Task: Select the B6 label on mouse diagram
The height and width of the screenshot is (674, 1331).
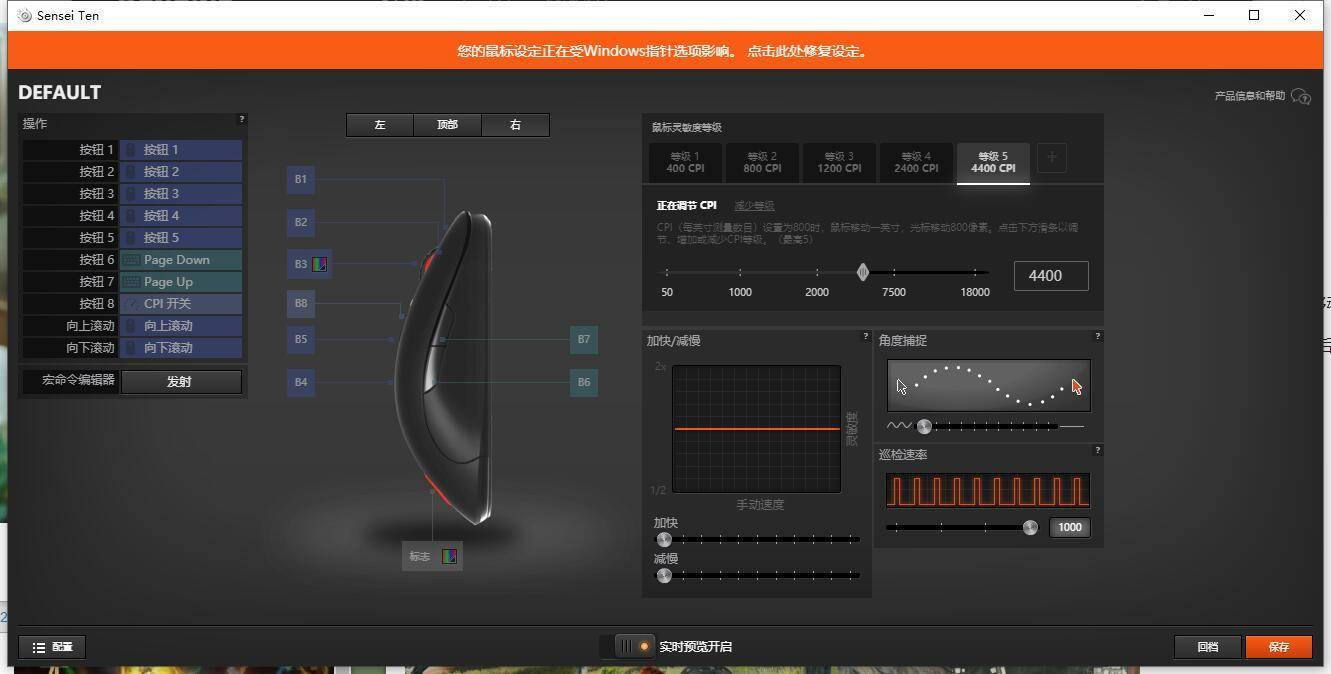Action: (x=584, y=382)
